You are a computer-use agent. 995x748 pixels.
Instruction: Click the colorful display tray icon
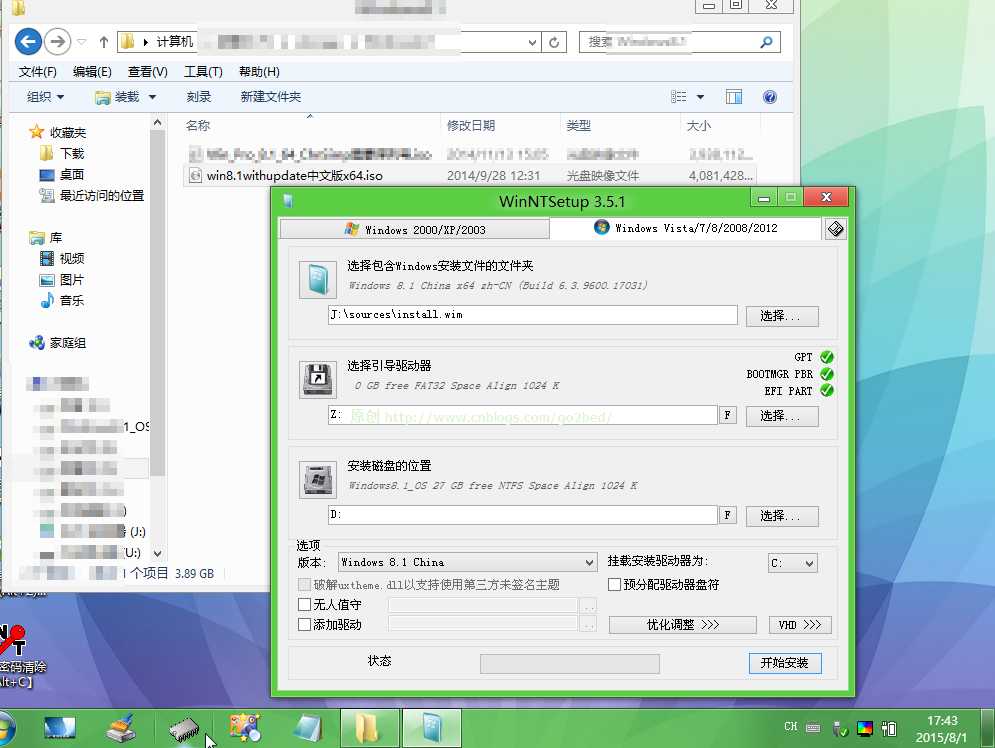click(x=864, y=728)
